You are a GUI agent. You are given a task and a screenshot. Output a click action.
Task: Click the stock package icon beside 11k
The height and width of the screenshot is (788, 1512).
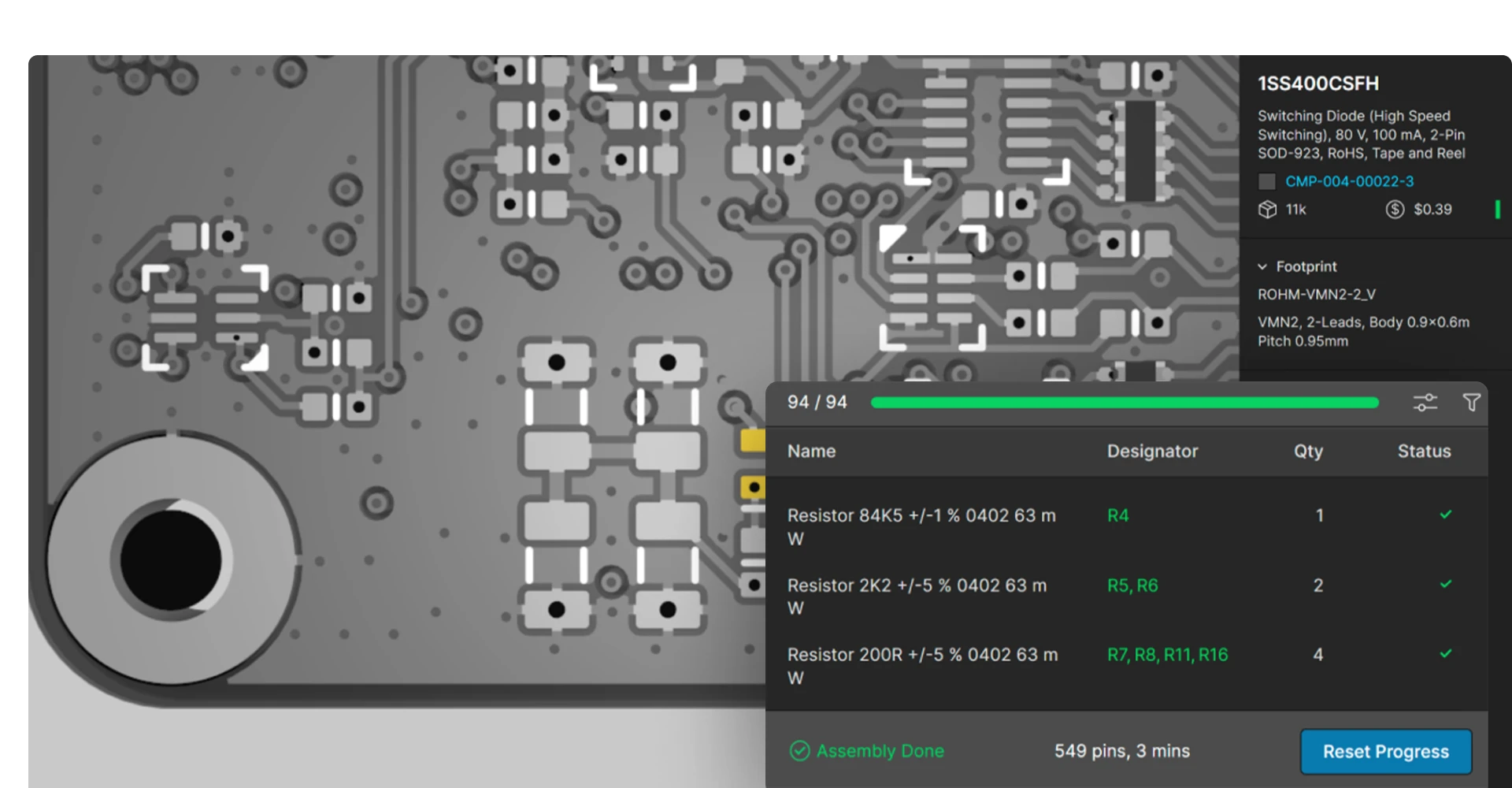[1267, 209]
